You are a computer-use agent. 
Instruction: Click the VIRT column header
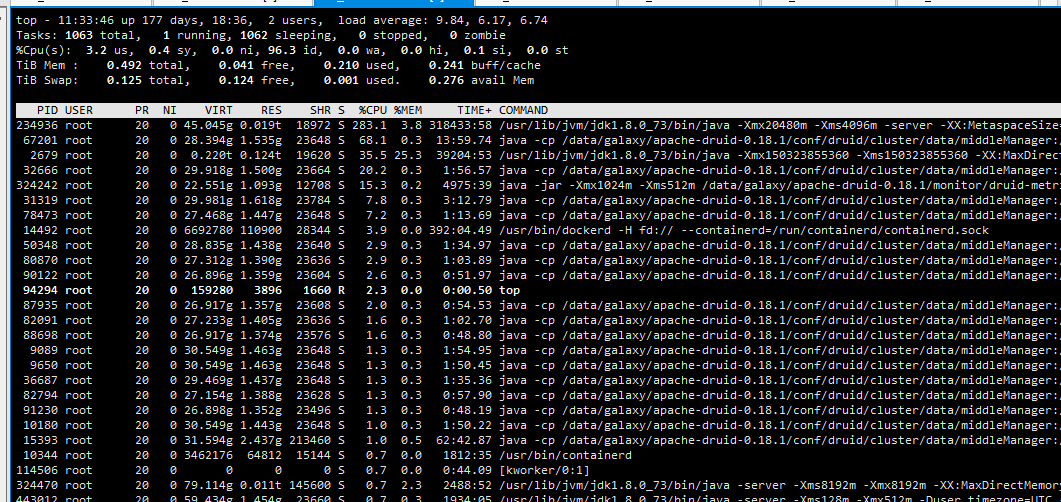[219, 110]
